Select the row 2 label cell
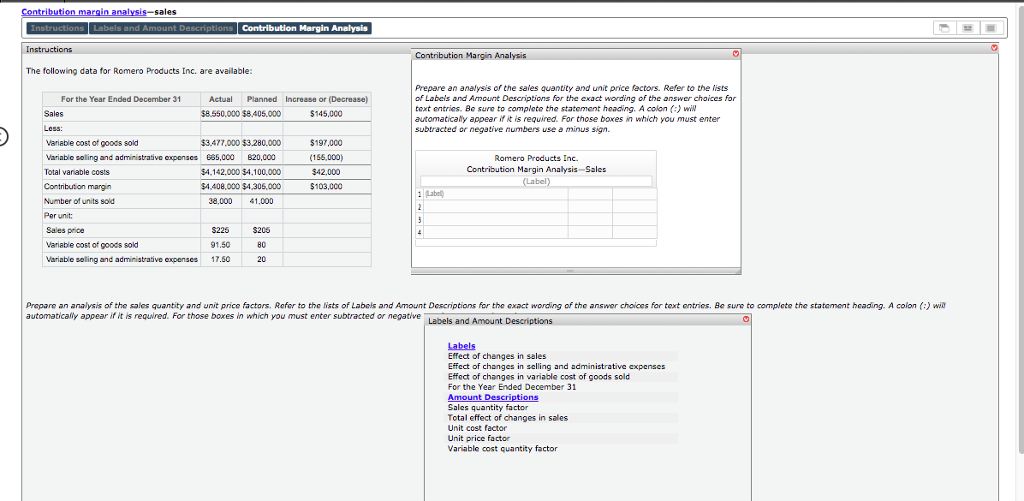The image size is (1024, 501). pyautogui.click(x=496, y=206)
